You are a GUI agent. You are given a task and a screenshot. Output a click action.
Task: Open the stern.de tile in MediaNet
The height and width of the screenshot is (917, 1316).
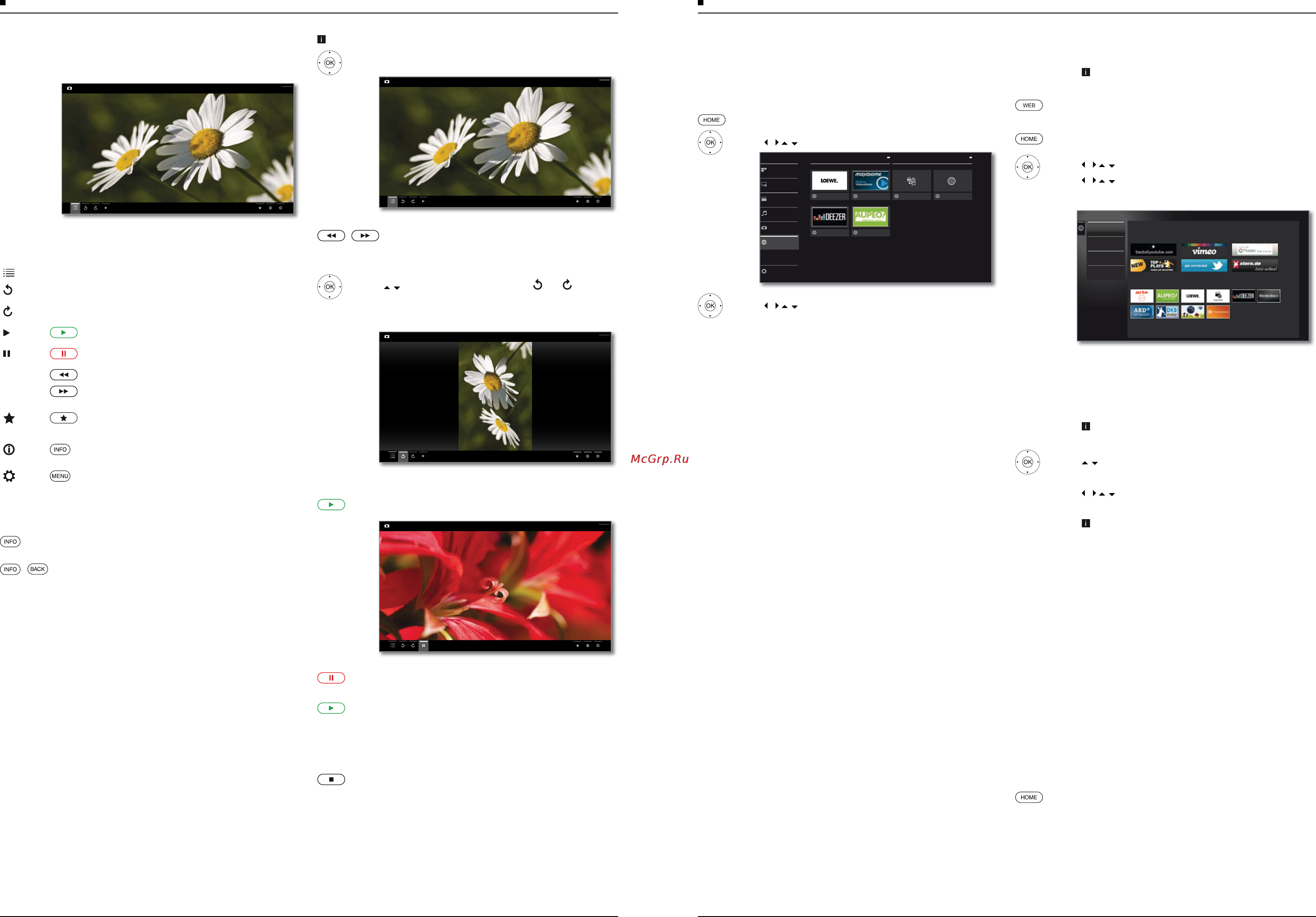1255,266
